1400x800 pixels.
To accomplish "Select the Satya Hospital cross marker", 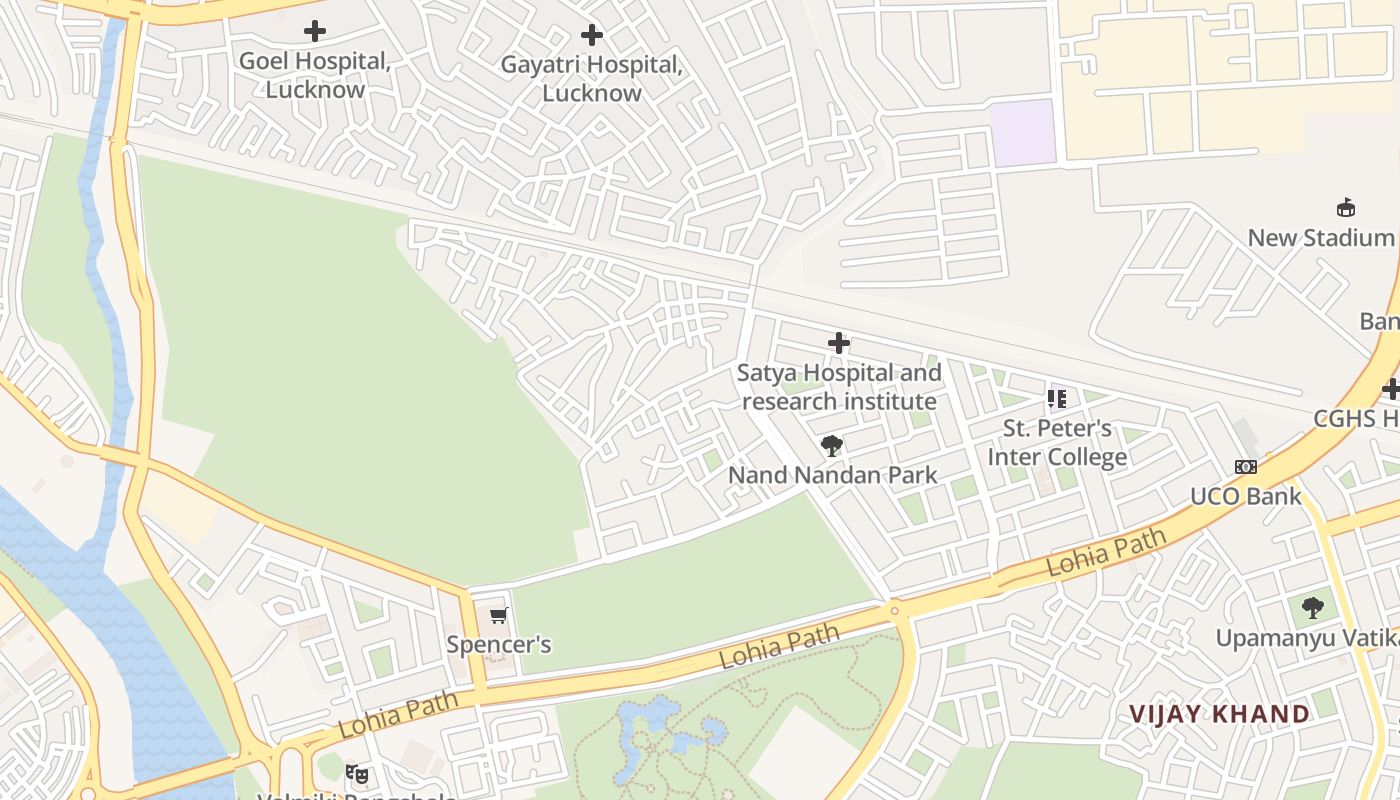I will pyautogui.click(x=839, y=343).
